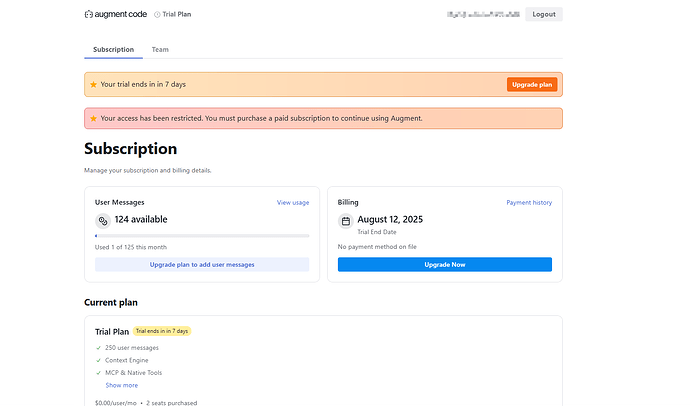Click the Your access has been restricted message
This screenshot has width=690, height=406.
261,118
